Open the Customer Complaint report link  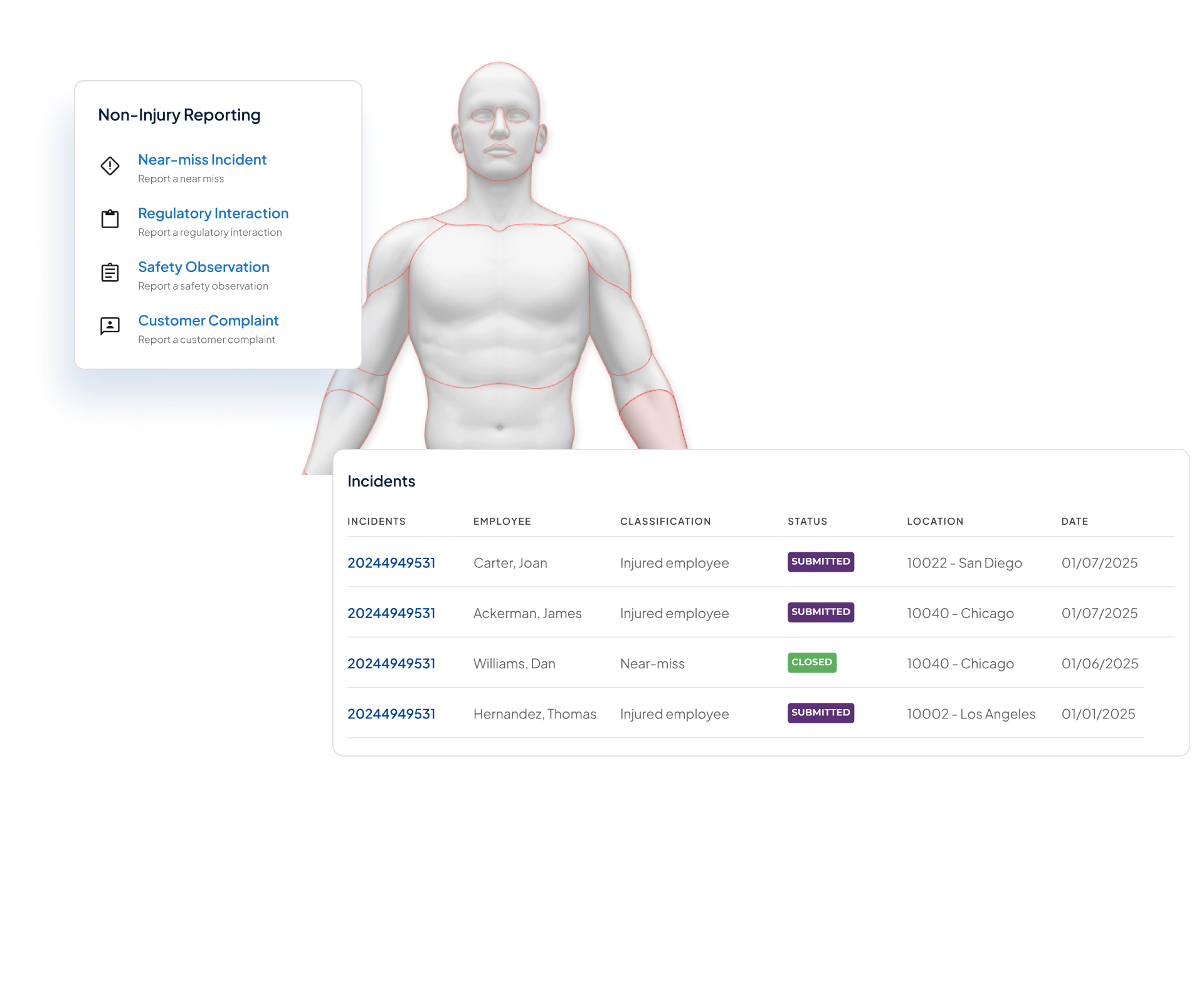coord(208,320)
